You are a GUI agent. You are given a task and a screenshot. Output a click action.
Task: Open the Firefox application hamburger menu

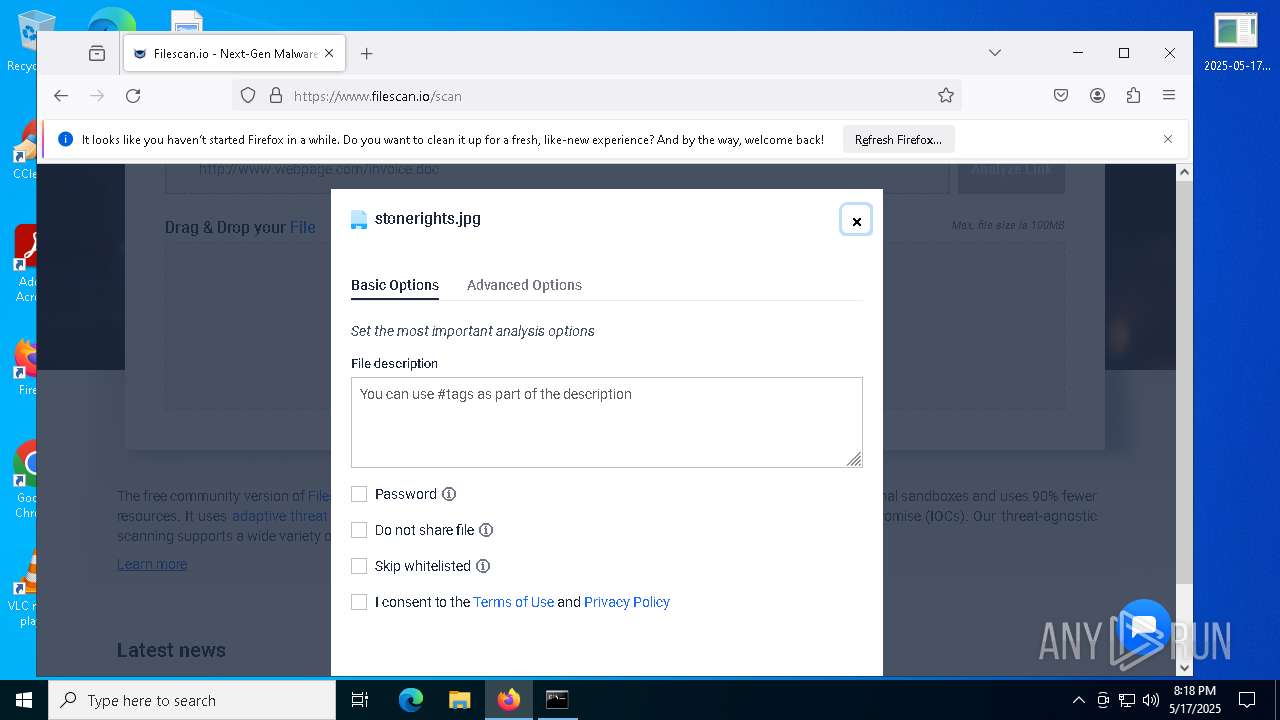[1169, 96]
